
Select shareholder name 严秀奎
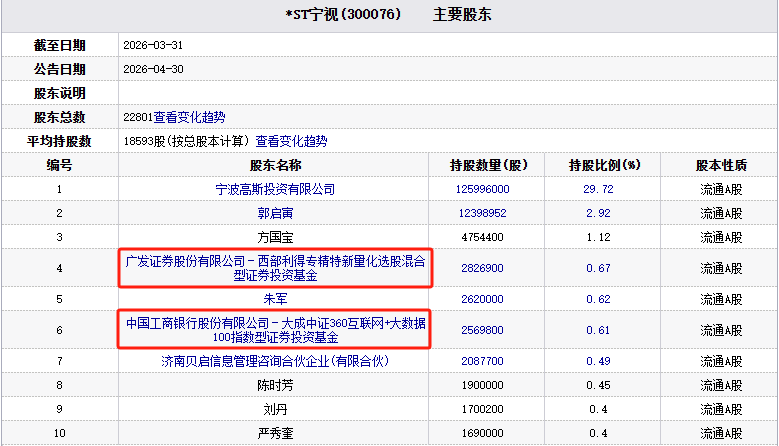click(x=275, y=433)
